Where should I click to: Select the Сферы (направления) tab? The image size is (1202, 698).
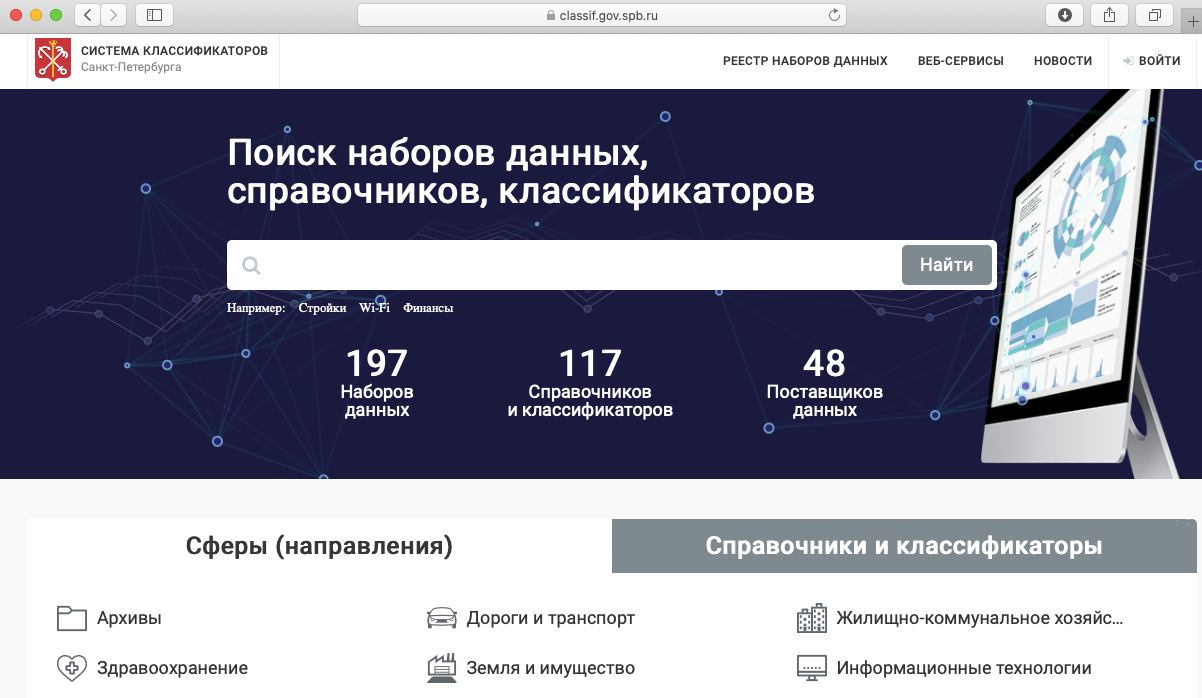pyautogui.click(x=319, y=546)
